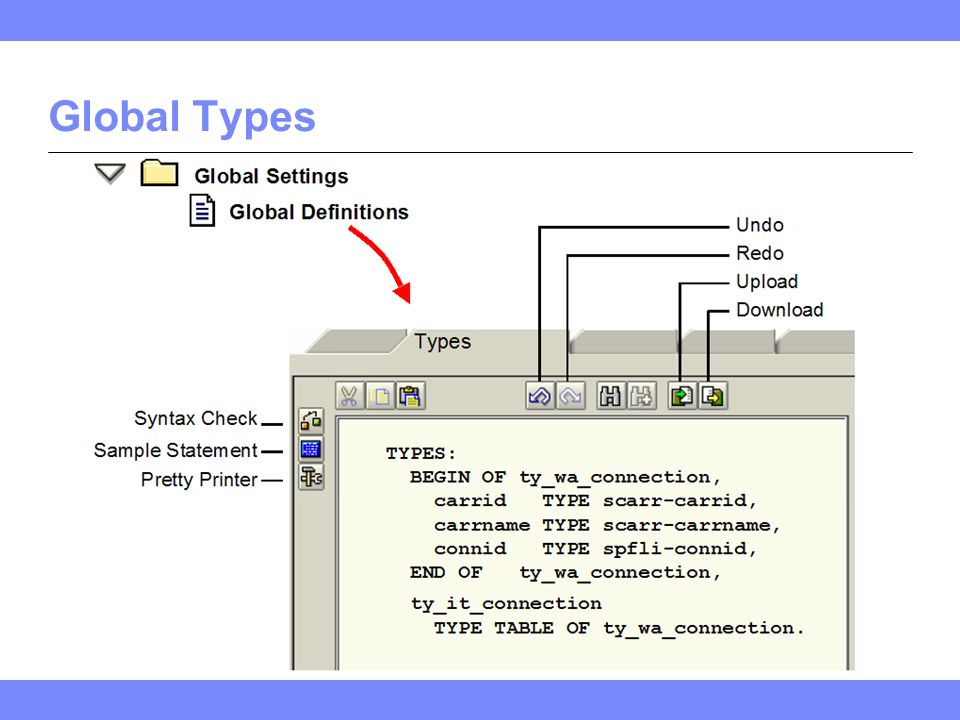The image size is (960, 720).
Task: Click the Undo arrow icon
Action: [x=540, y=396]
